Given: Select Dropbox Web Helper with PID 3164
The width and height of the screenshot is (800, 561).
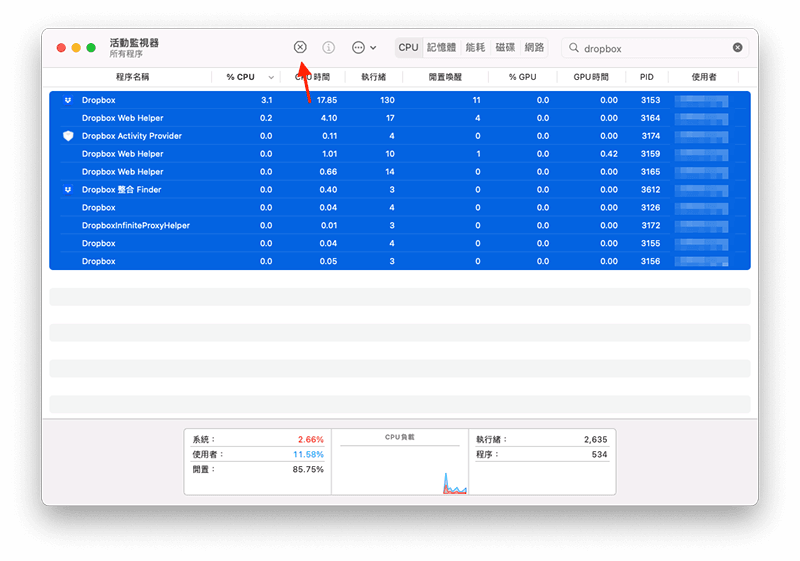Looking at the screenshot, I should coord(400,118).
